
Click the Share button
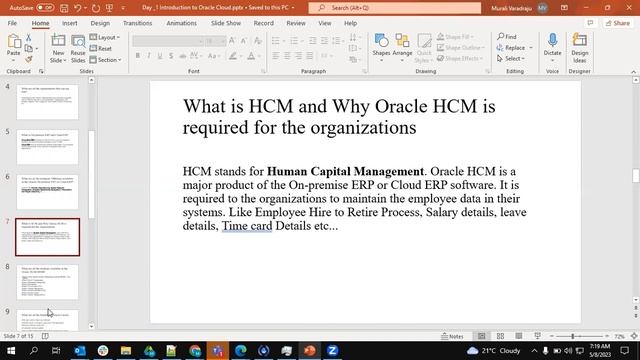click(x=618, y=23)
